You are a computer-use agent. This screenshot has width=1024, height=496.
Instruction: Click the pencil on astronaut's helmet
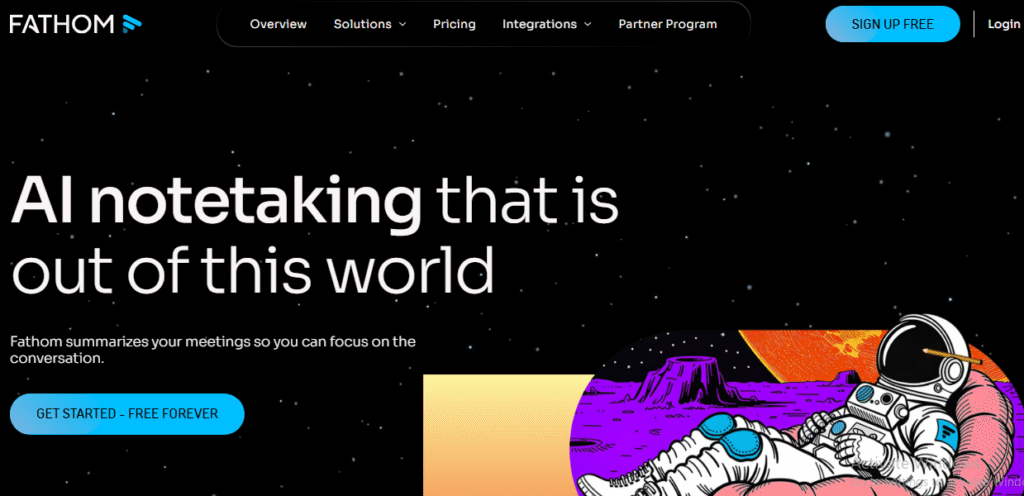953,356
